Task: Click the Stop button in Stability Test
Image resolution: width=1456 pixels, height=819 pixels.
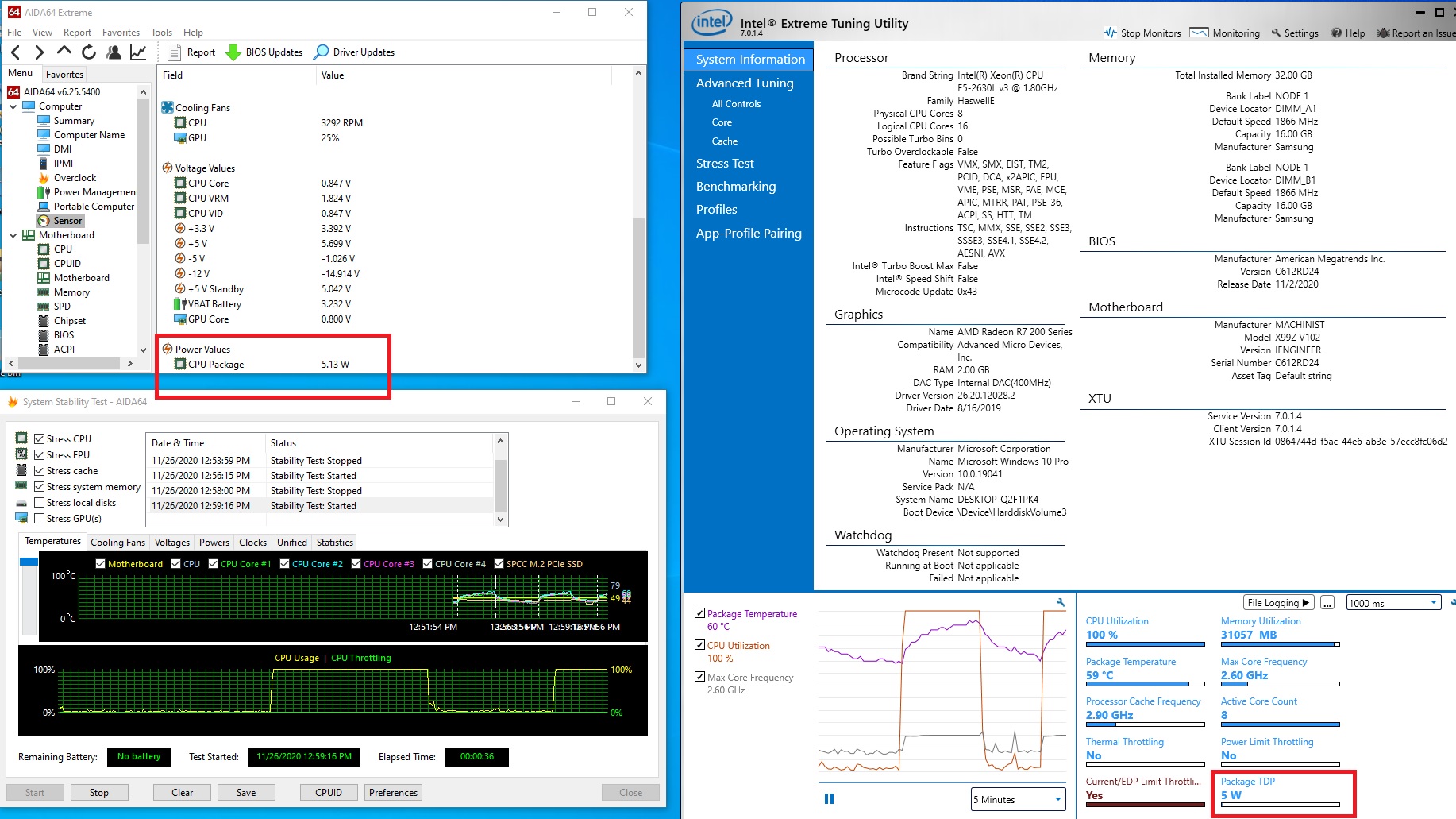Action: 99,793
